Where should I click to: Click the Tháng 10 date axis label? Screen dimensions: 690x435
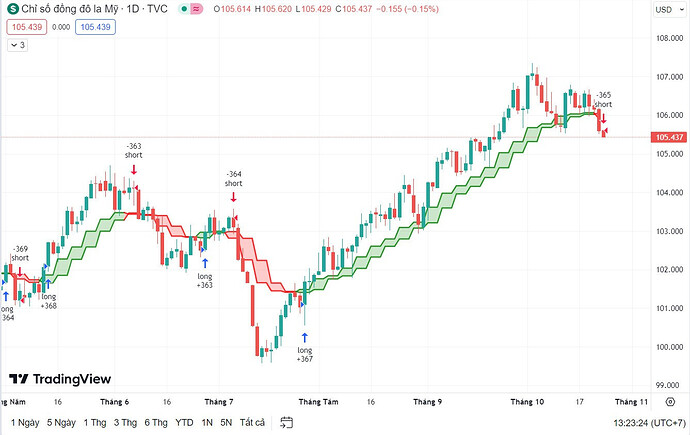click(527, 402)
